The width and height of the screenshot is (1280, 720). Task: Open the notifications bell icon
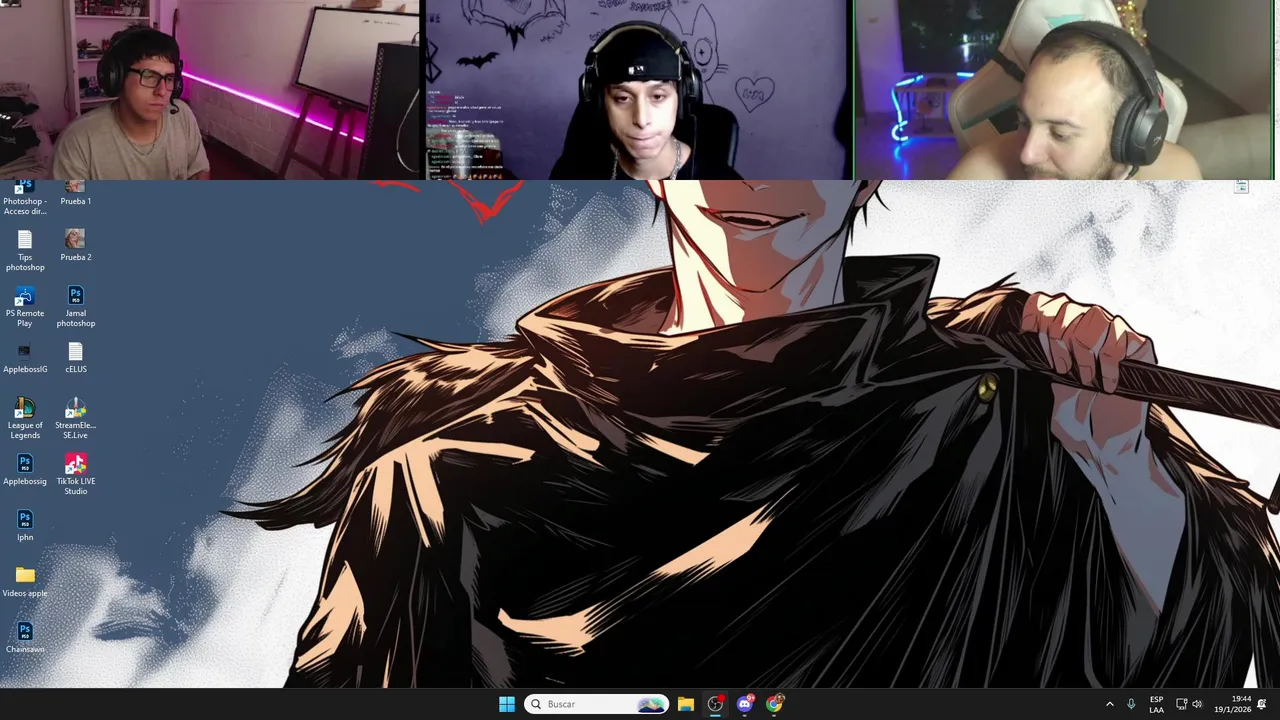[1262, 704]
